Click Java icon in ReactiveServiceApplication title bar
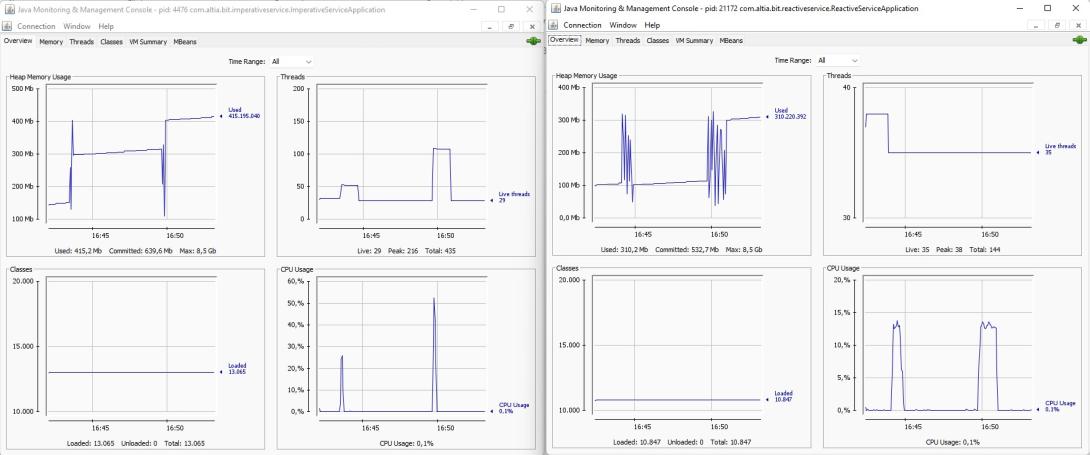Viewport: 1090px width, 455px height. 555,8
